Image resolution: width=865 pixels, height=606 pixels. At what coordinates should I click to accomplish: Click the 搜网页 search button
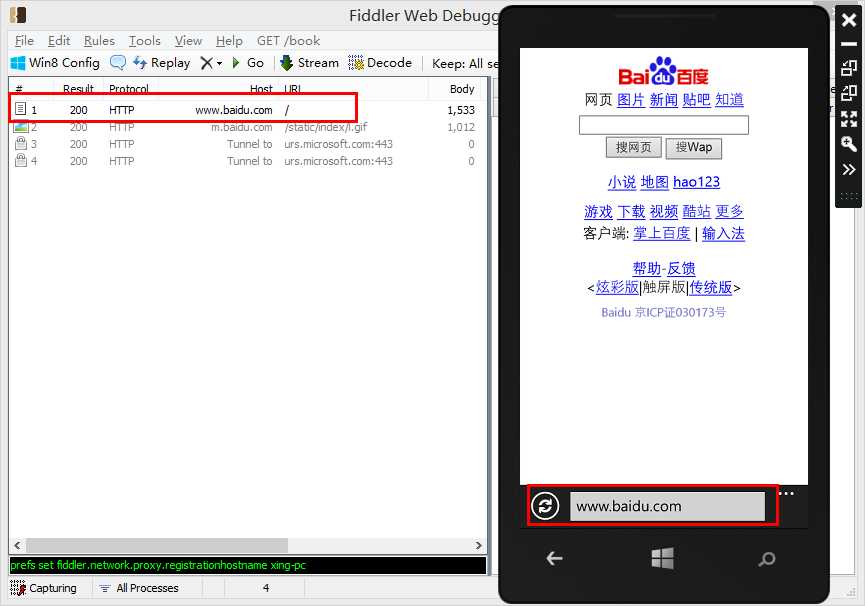(633, 147)
